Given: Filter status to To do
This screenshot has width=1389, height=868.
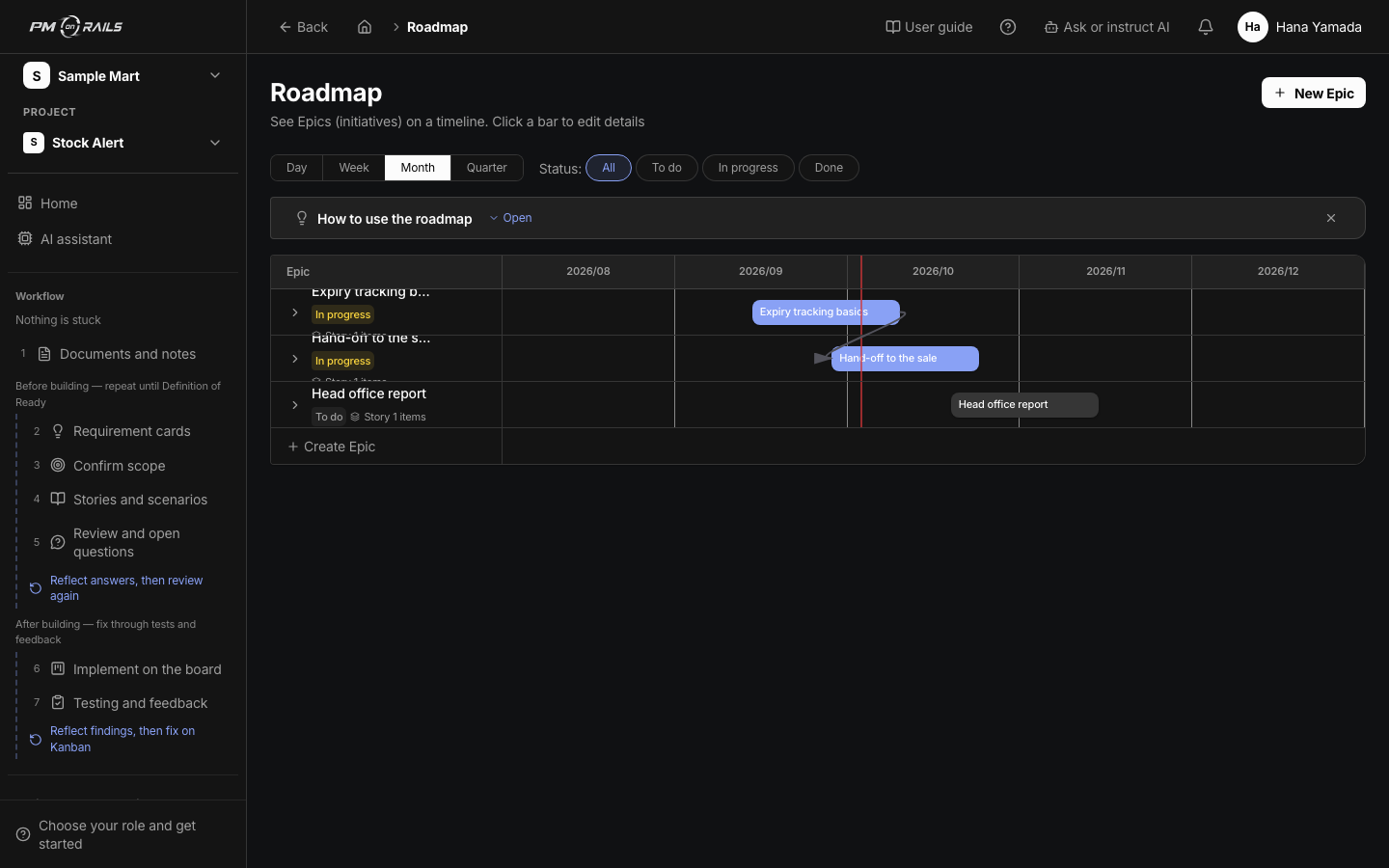Looking at the screenshot, I should (667, 168).
